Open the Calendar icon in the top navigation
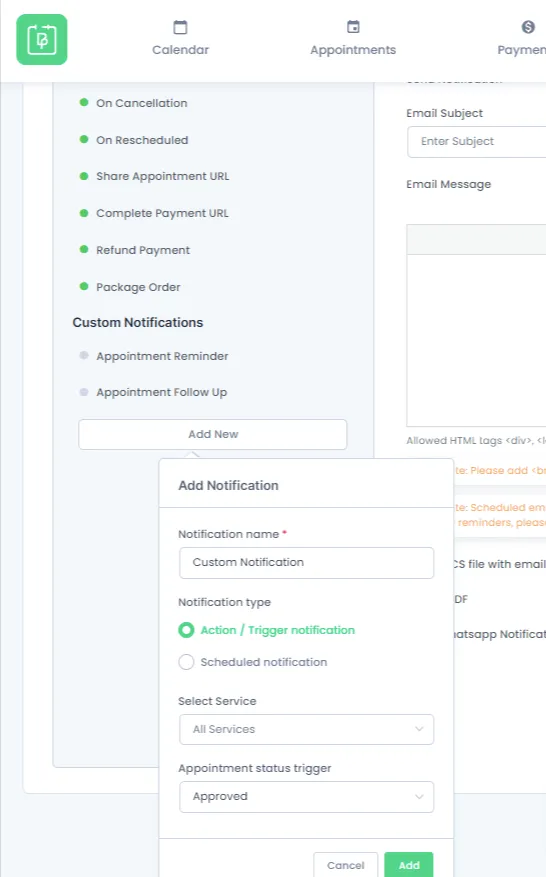This screenshot has height=877, width=546. [180, 27]
